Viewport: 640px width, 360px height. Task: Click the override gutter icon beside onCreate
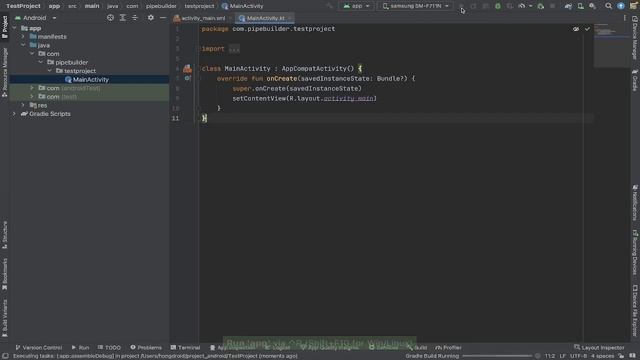(187, 78)
